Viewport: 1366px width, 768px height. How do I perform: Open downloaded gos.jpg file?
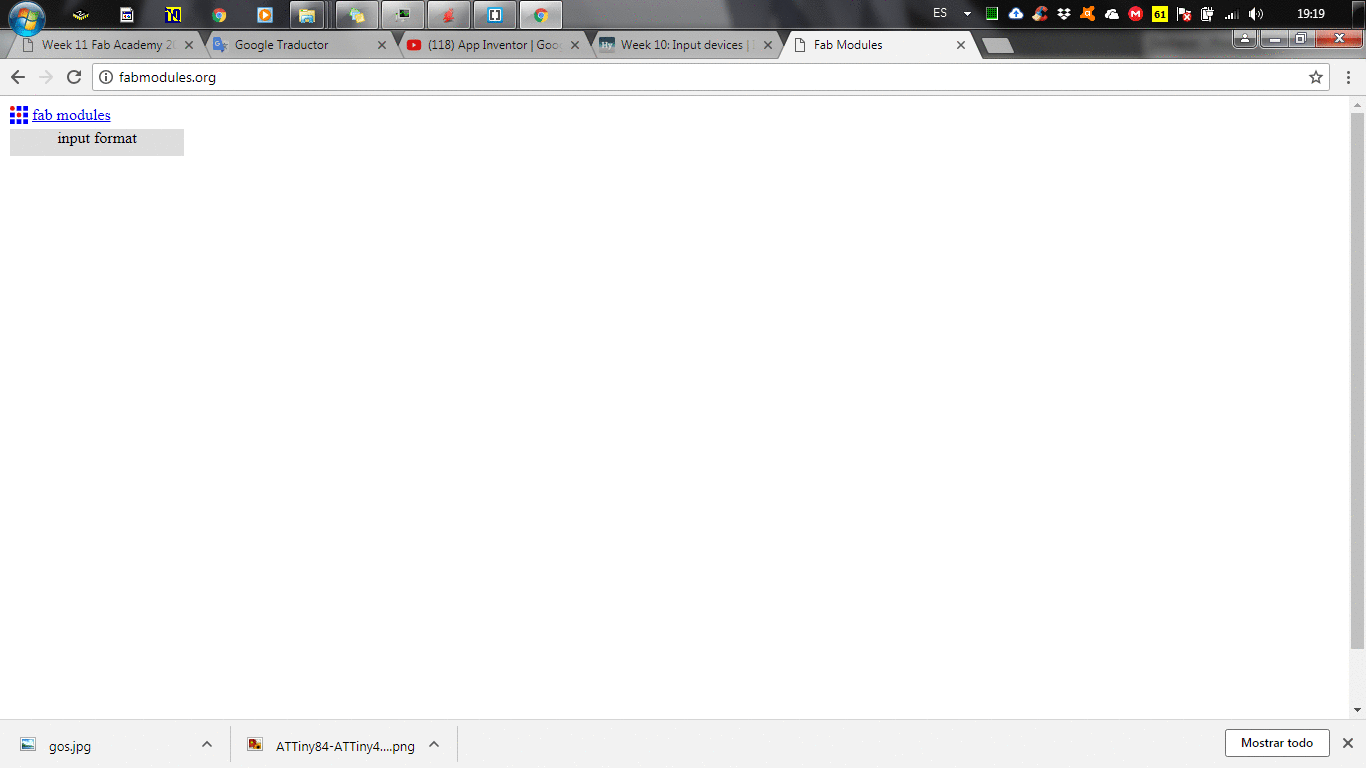coord(70,746)
